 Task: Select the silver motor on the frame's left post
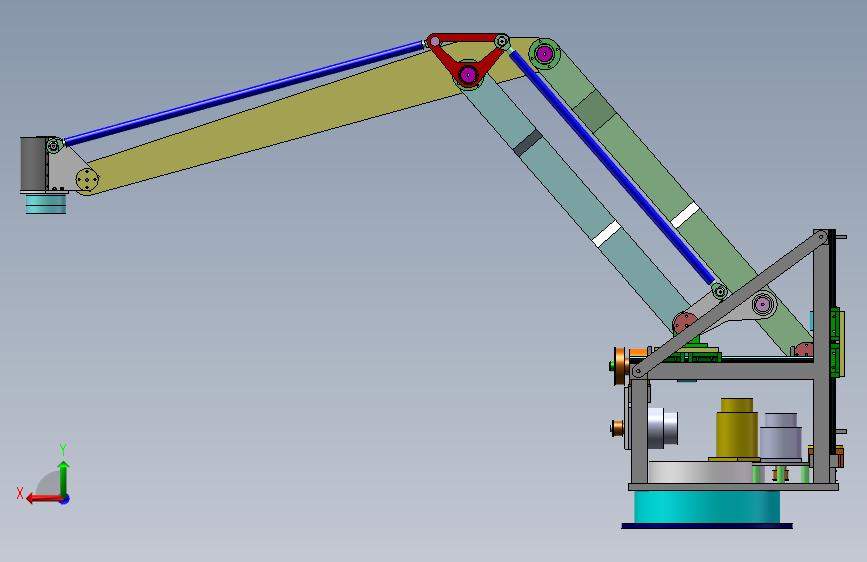(x=662, y=428)
